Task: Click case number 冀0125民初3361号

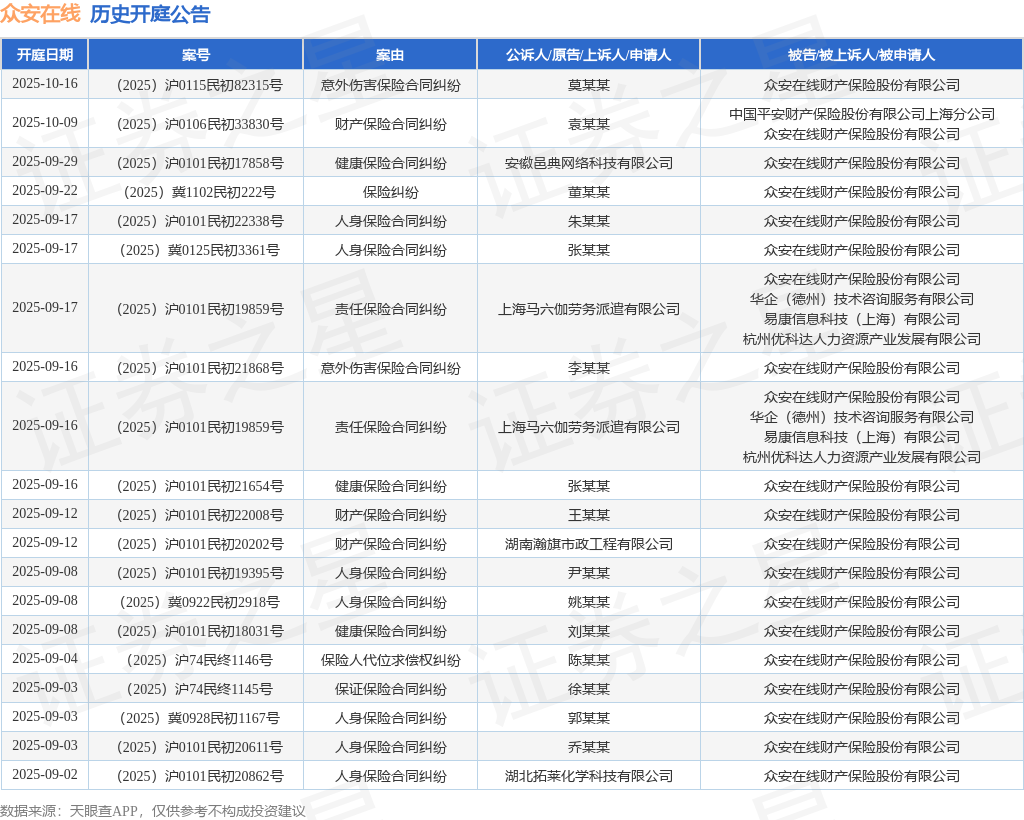Action: (199, 250)
